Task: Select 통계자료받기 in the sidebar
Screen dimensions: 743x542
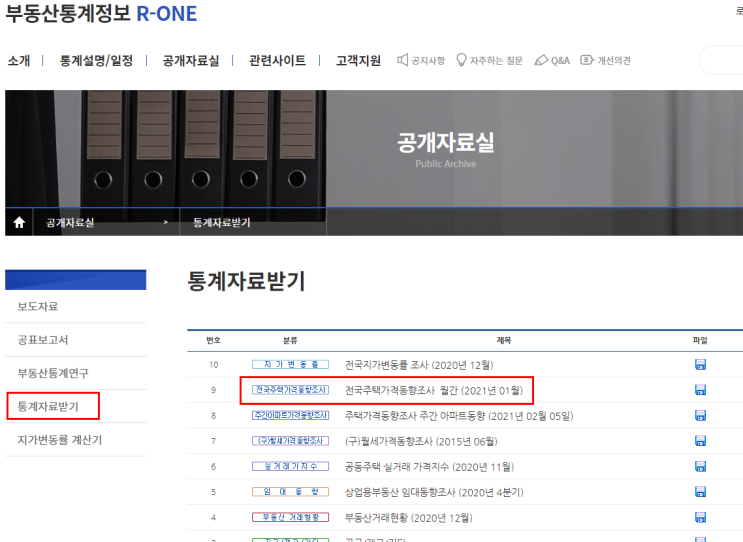Action: click(x=48, y=406)
